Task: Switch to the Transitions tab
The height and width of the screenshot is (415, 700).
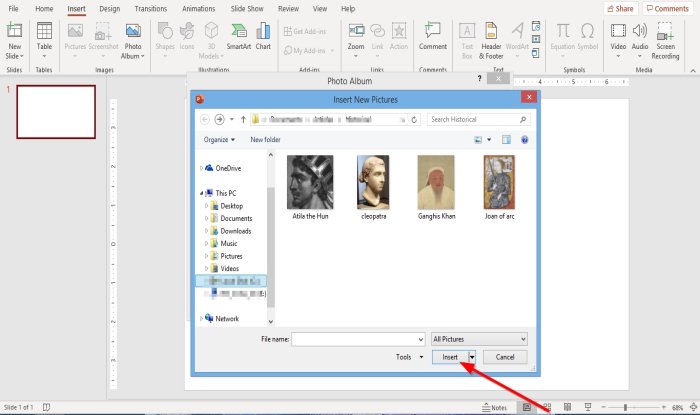Action: 150,8
